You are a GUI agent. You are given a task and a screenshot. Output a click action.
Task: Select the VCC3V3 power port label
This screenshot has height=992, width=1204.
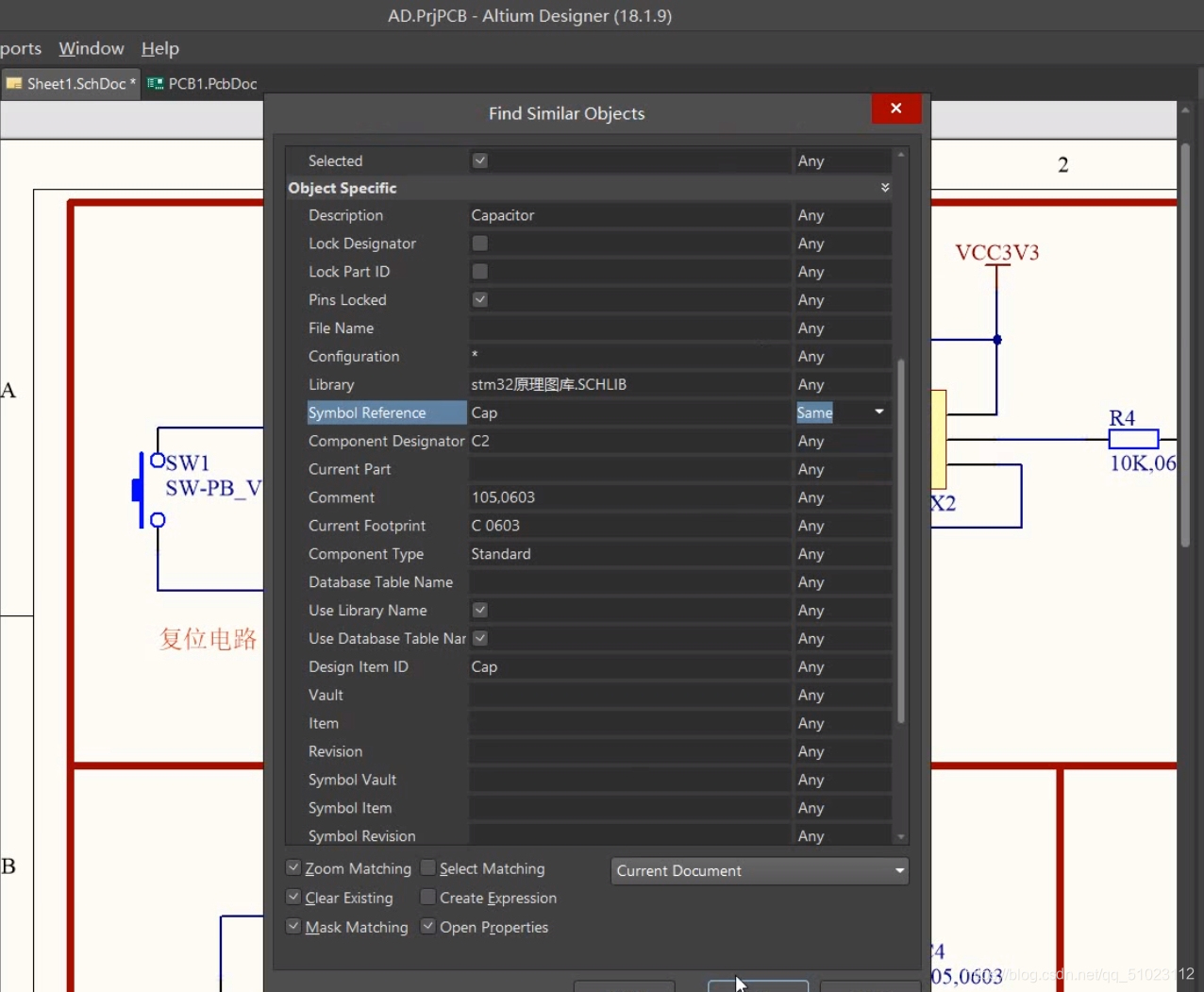pyautogui.click(x=997, y=253)
